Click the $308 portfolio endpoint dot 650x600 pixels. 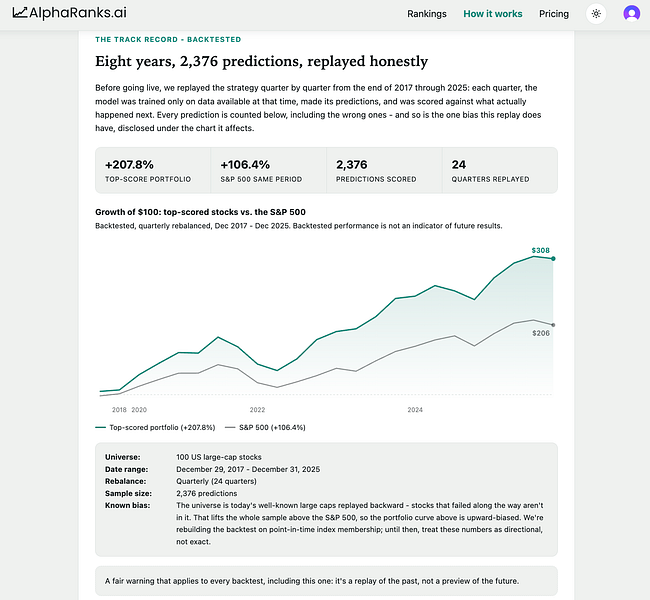point(553,259)
